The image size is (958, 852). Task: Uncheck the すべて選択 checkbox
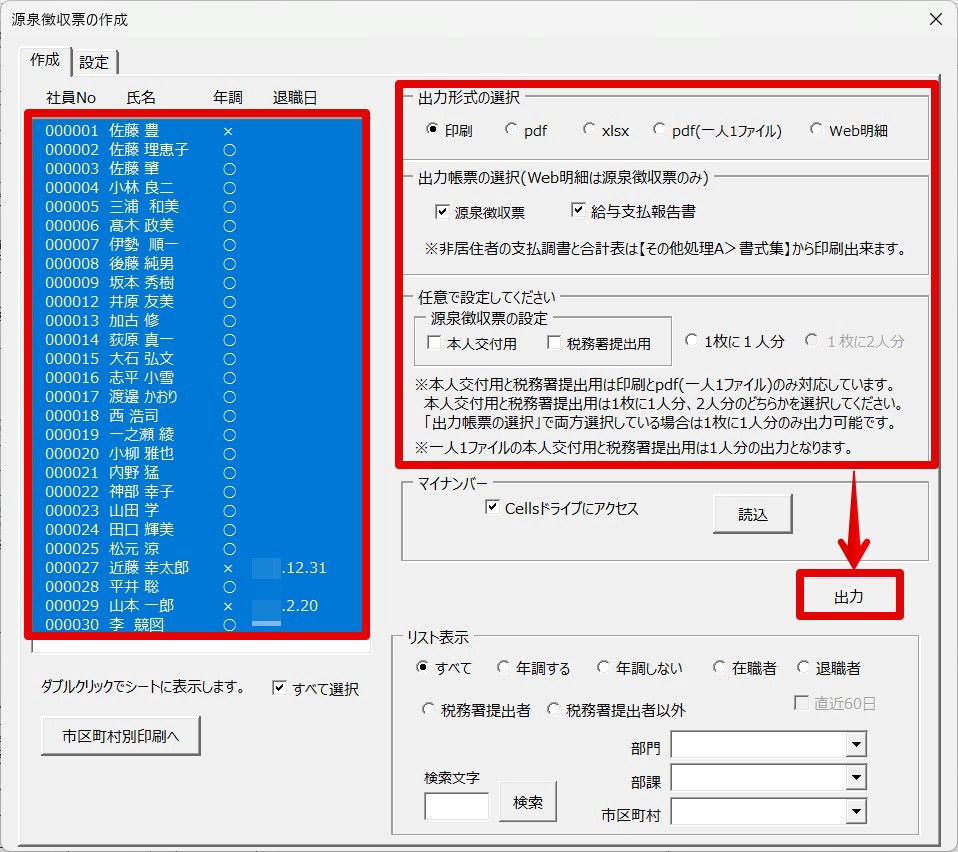tap(279, 688)
